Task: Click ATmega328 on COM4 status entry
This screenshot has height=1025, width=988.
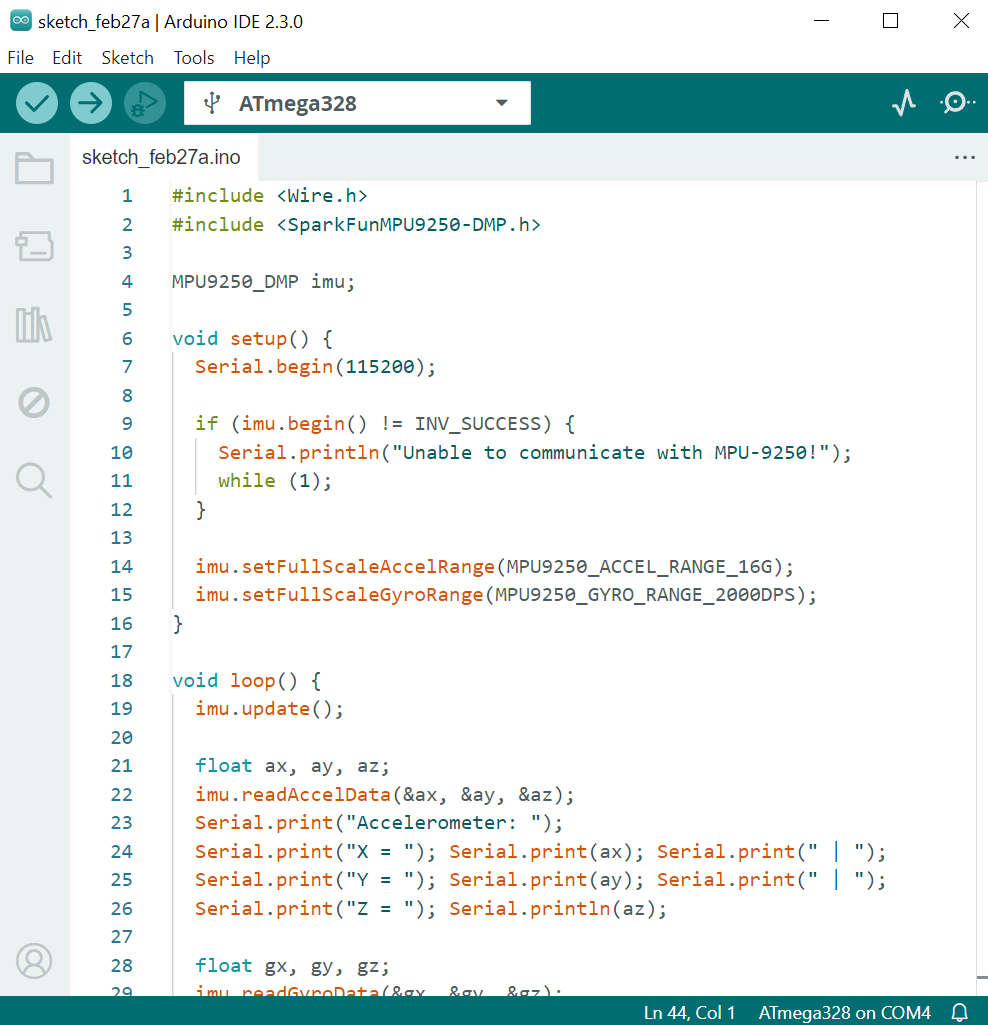Action: (x=844, y=1013)
